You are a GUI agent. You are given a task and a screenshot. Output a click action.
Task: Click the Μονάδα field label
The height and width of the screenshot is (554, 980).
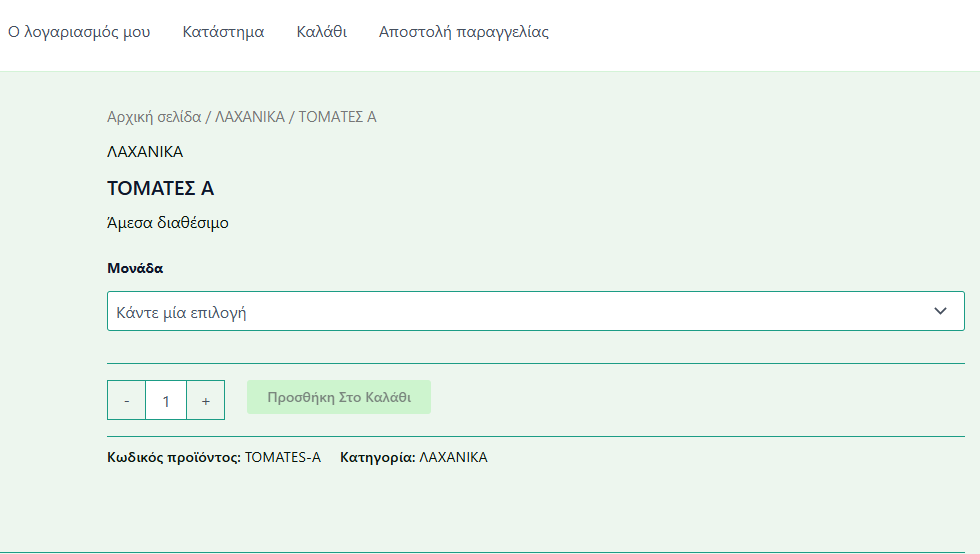click(135, 268)
